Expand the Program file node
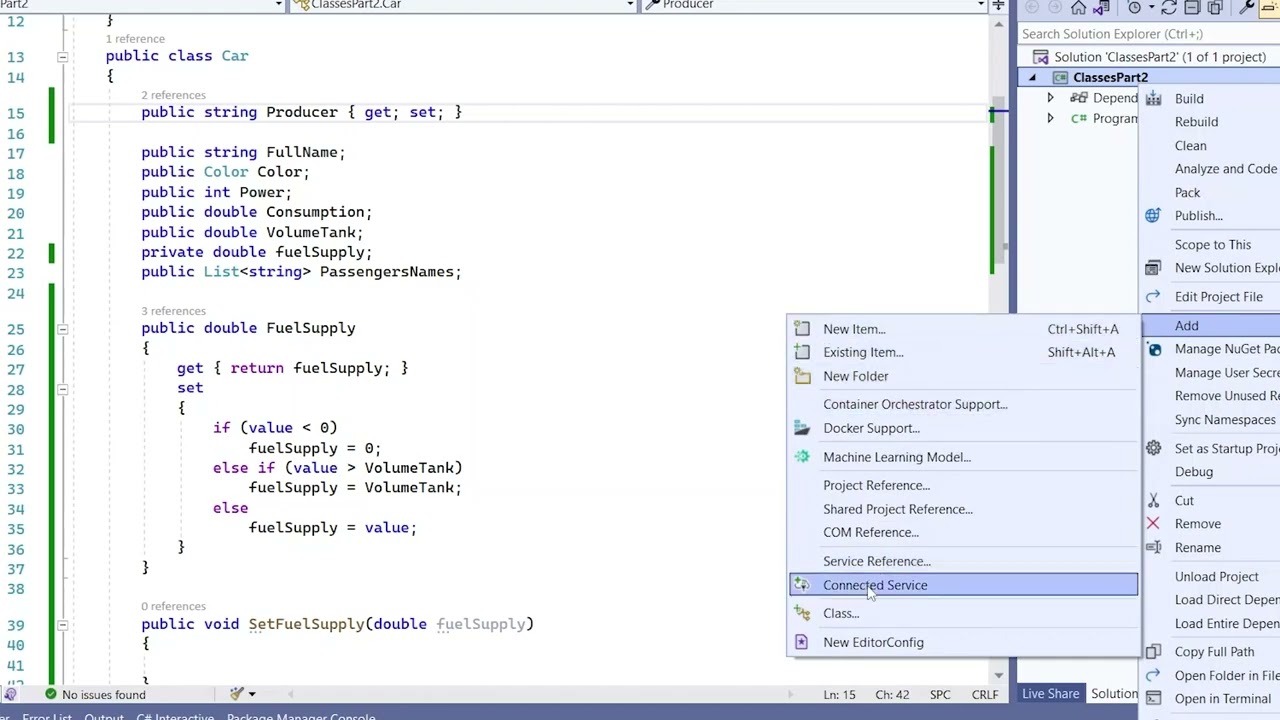 point(1050,118)
